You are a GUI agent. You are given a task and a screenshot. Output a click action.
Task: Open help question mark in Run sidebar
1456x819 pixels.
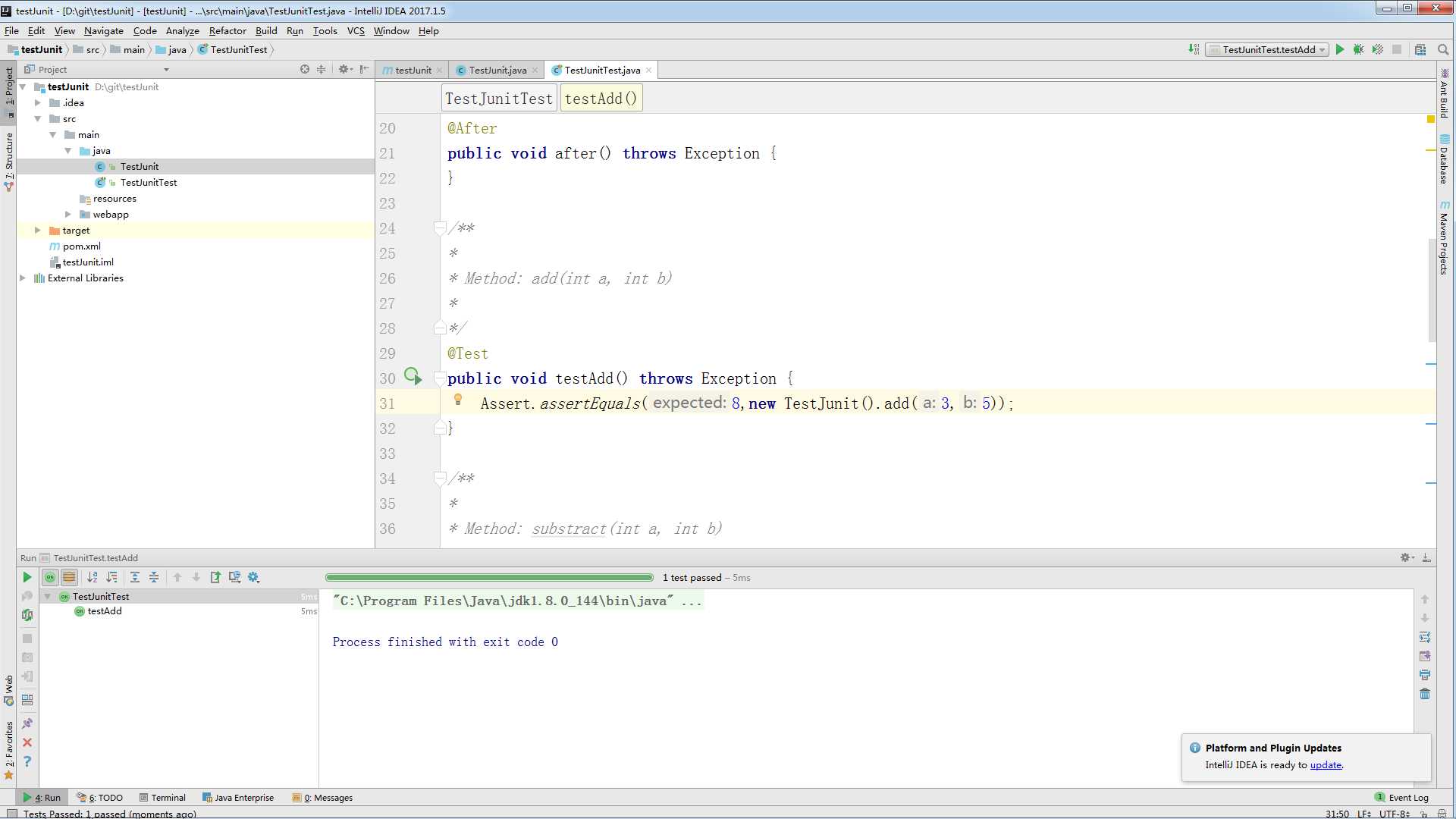tap(27, 761)
